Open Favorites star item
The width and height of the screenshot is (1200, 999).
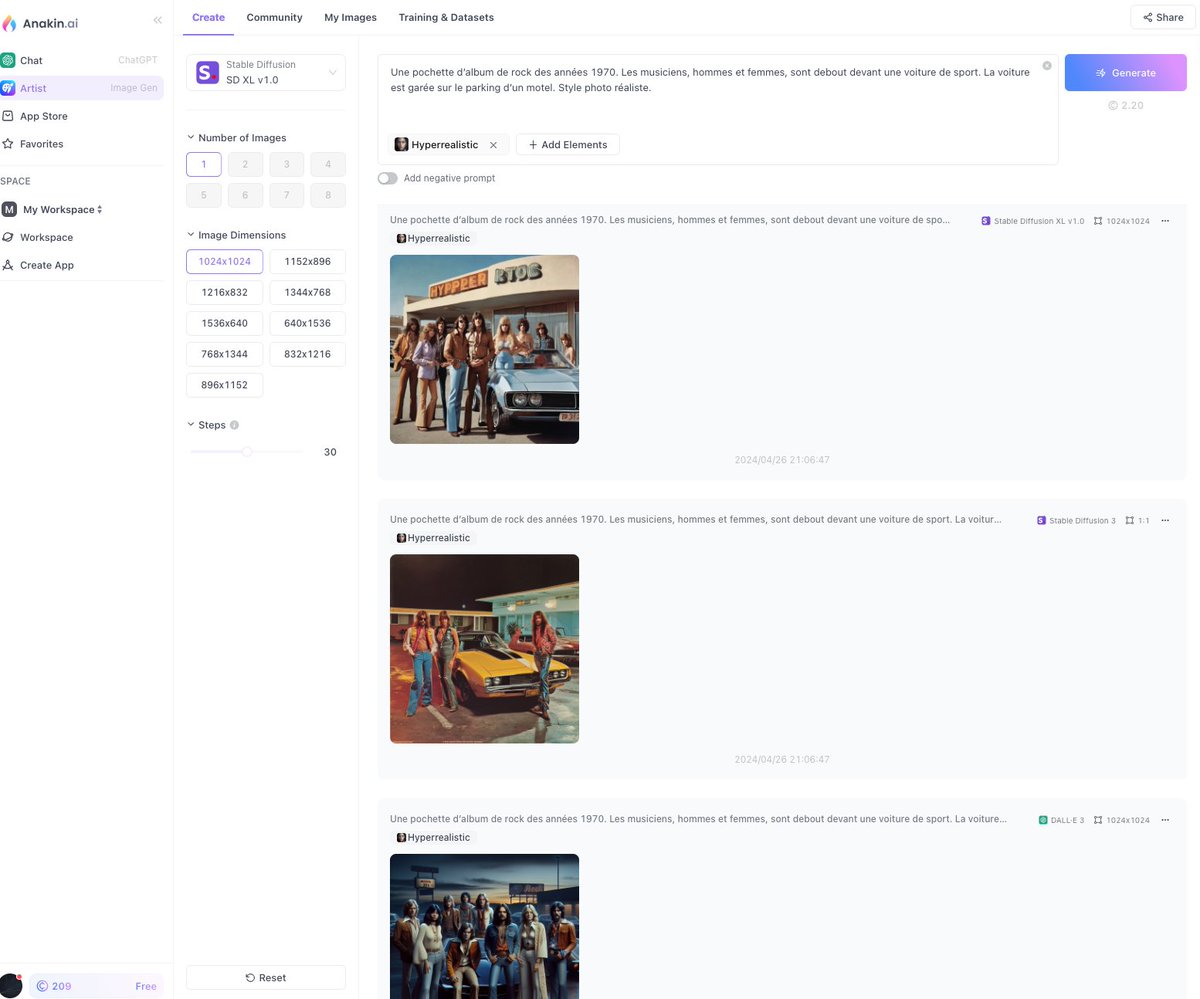tap(82, 144)
